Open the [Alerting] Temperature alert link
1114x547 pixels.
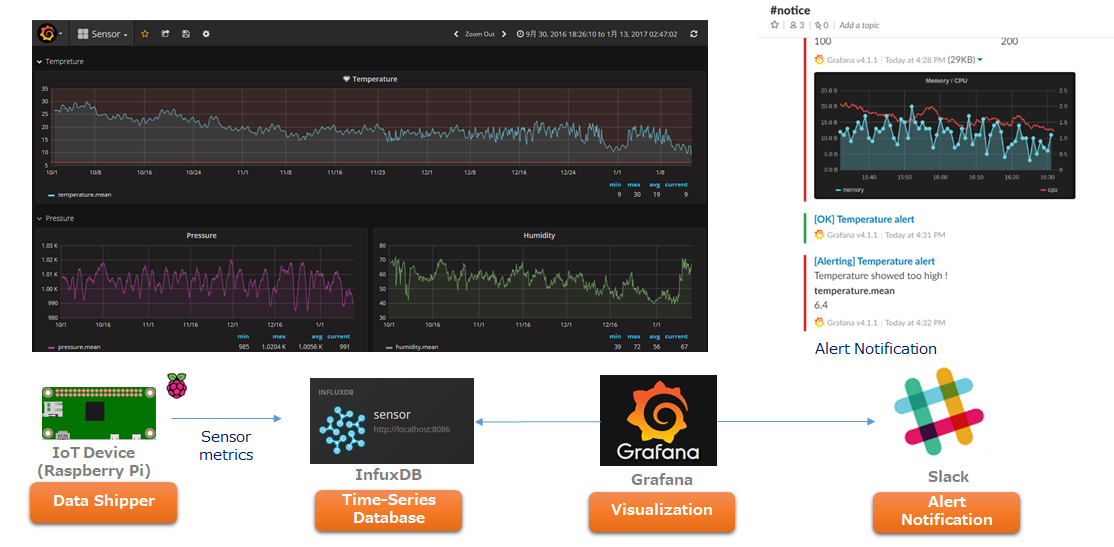[x=874, y=261]
